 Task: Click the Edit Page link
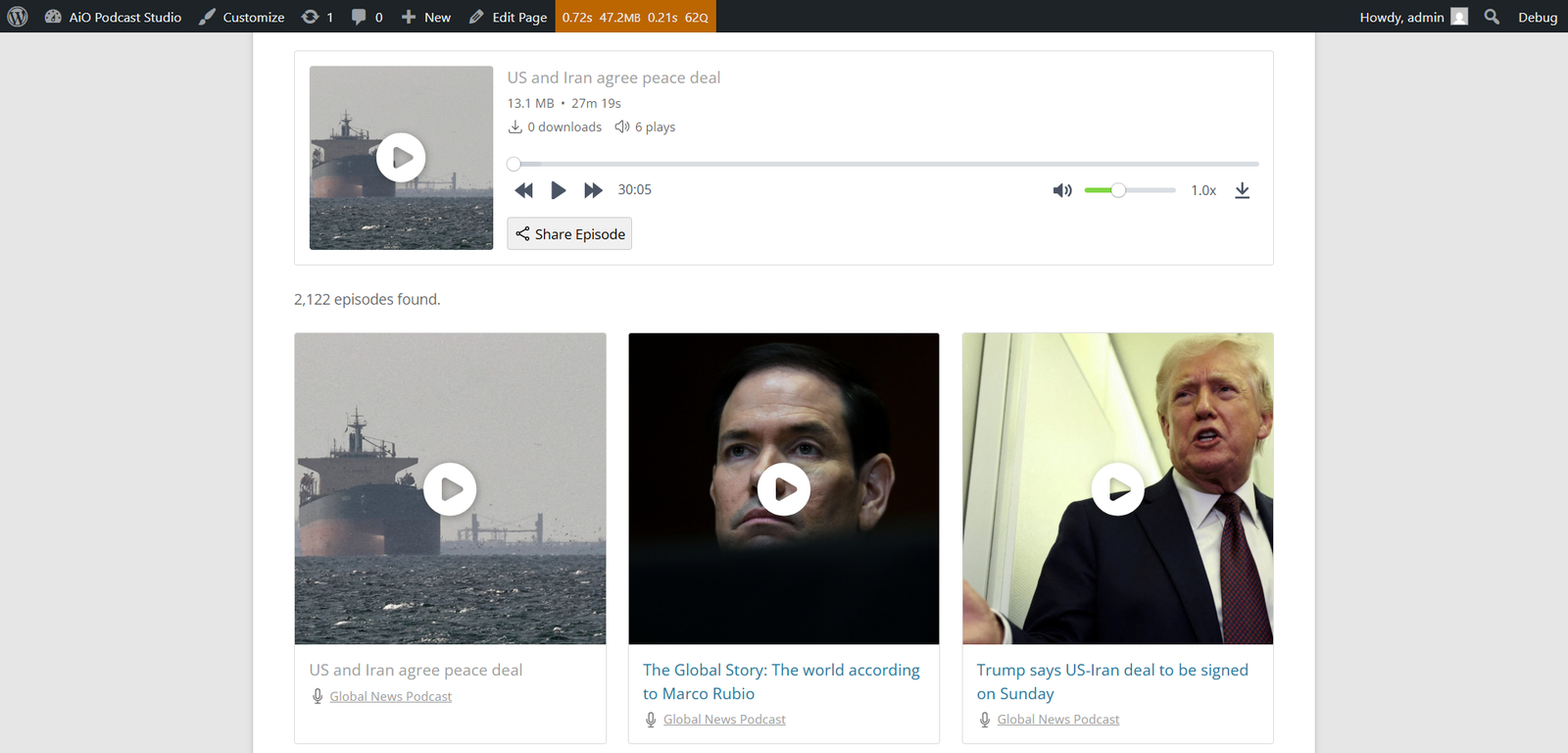pos(508,17)
